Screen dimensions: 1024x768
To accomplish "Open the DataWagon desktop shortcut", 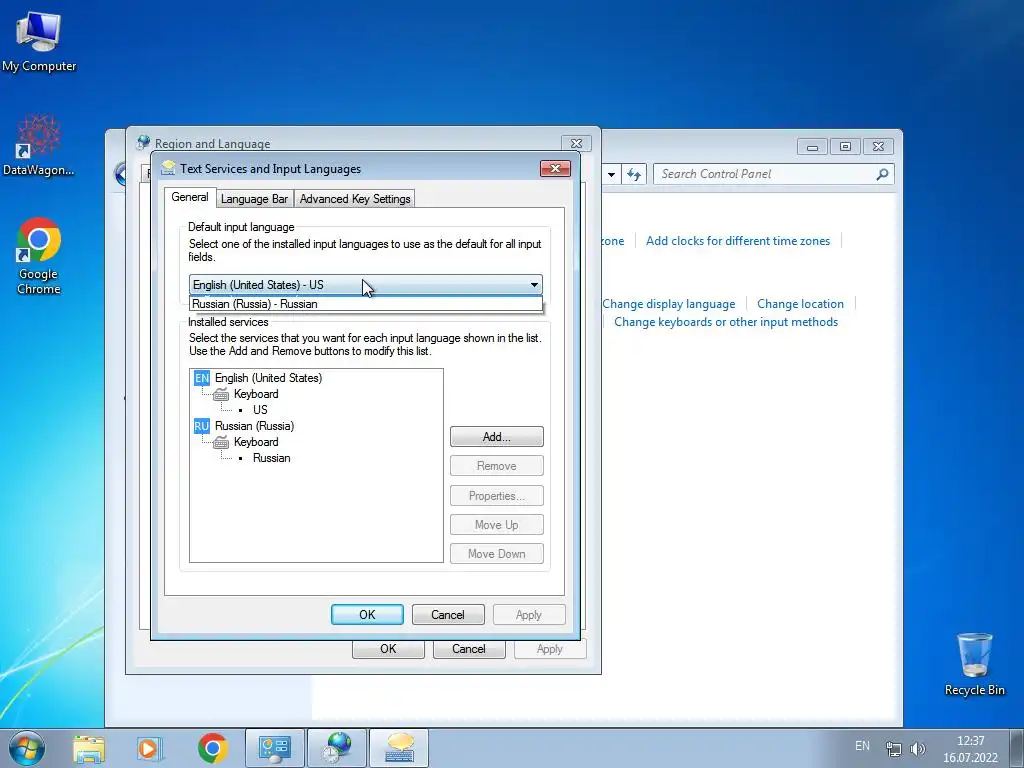I will (39, 145).
